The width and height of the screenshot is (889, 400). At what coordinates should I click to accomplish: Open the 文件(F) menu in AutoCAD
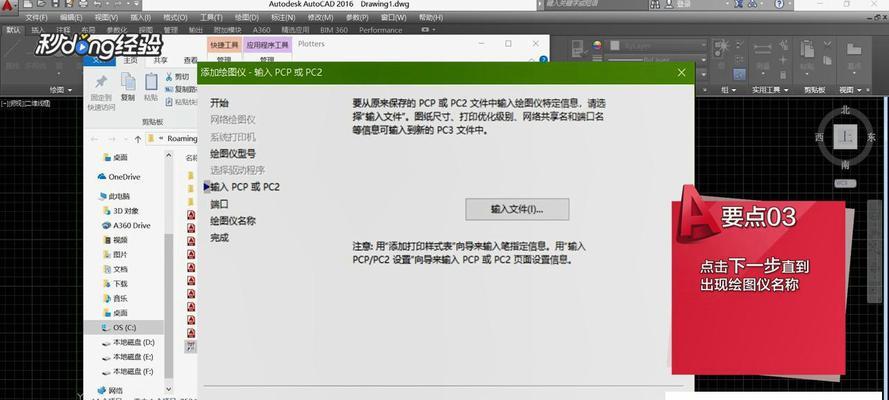tap(36, 18)
